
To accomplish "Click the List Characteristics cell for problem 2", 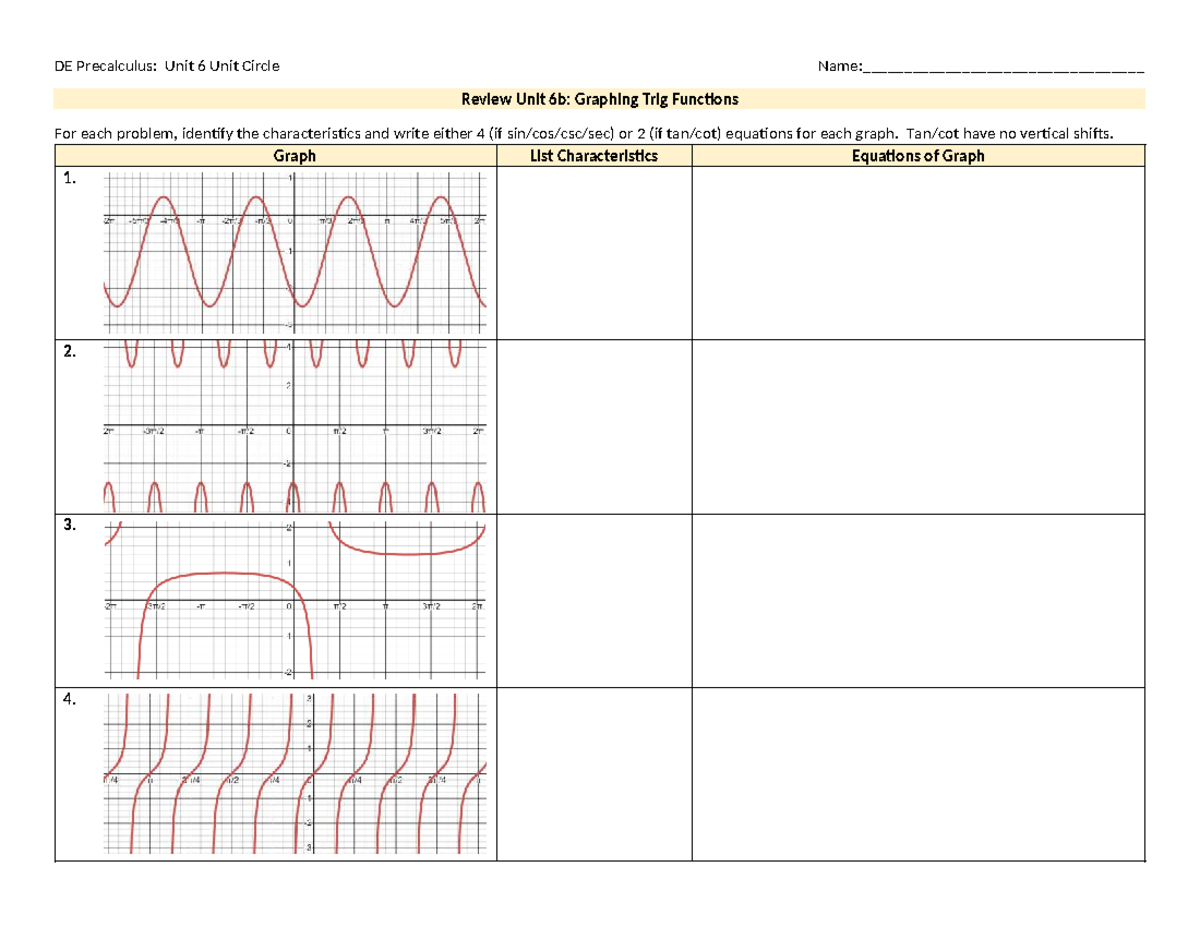I will coord(594,426).
